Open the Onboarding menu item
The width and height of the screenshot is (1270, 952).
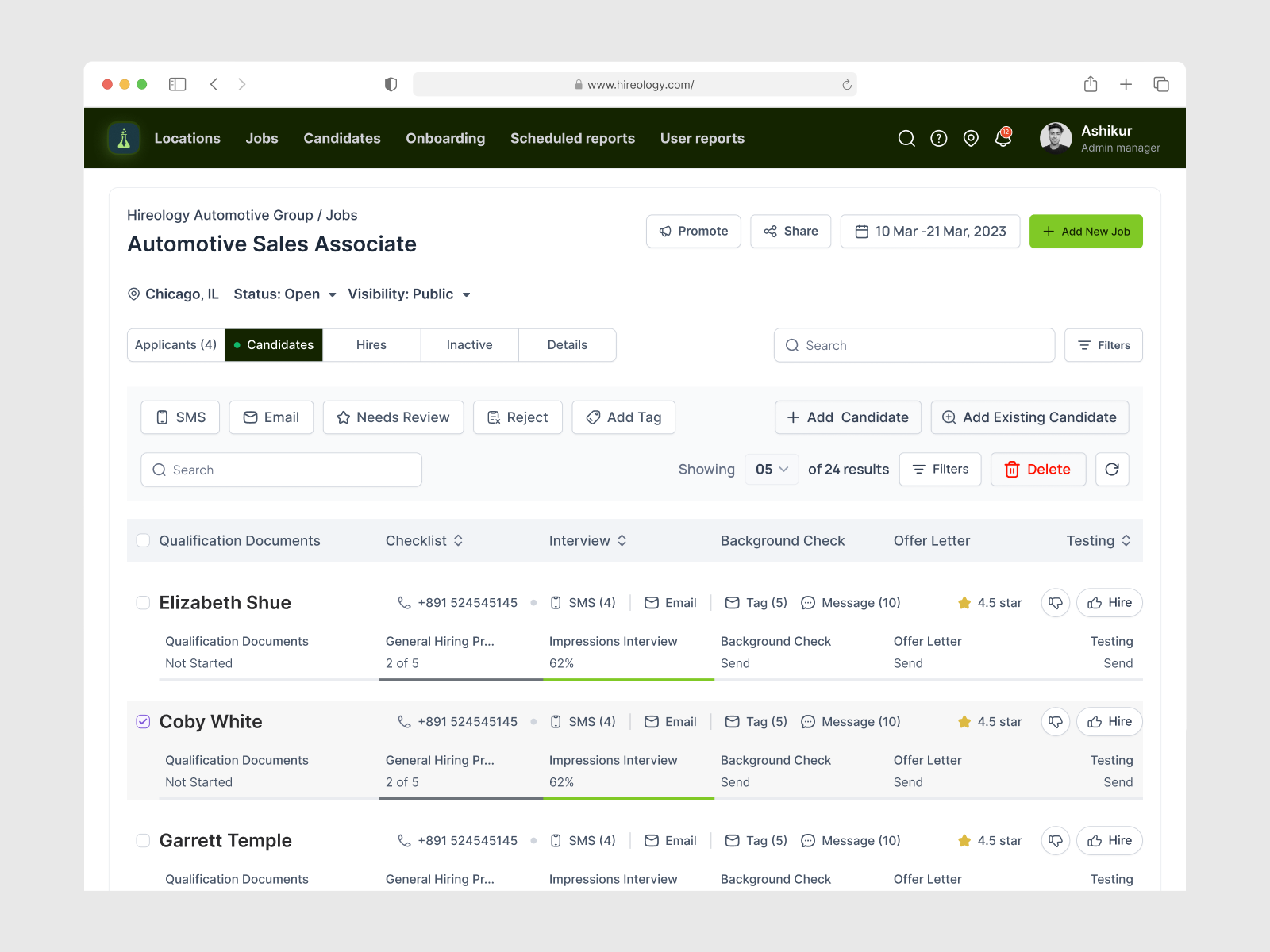click(445, 138)
